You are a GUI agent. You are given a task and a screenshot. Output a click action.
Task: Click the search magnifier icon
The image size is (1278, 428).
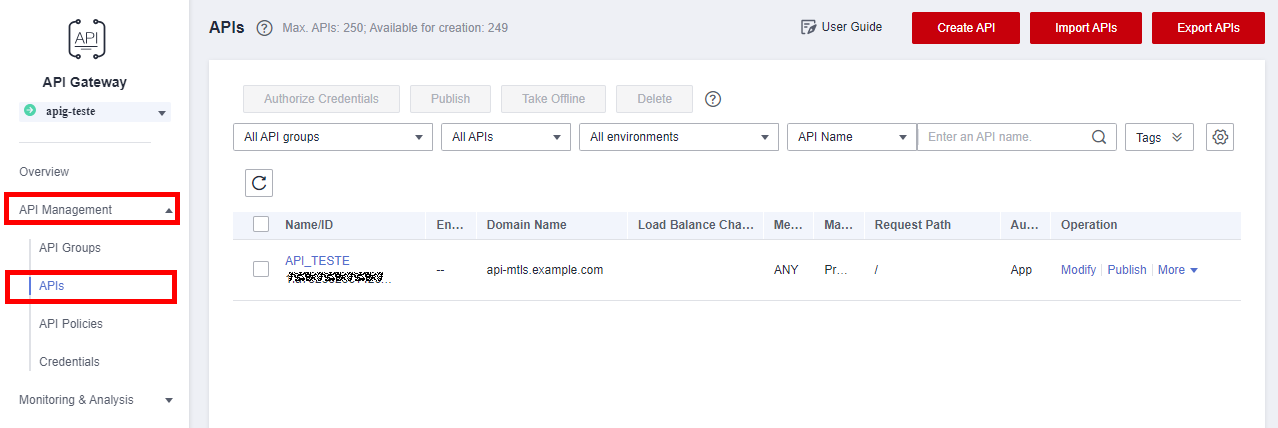click(x=1098, y=137)
